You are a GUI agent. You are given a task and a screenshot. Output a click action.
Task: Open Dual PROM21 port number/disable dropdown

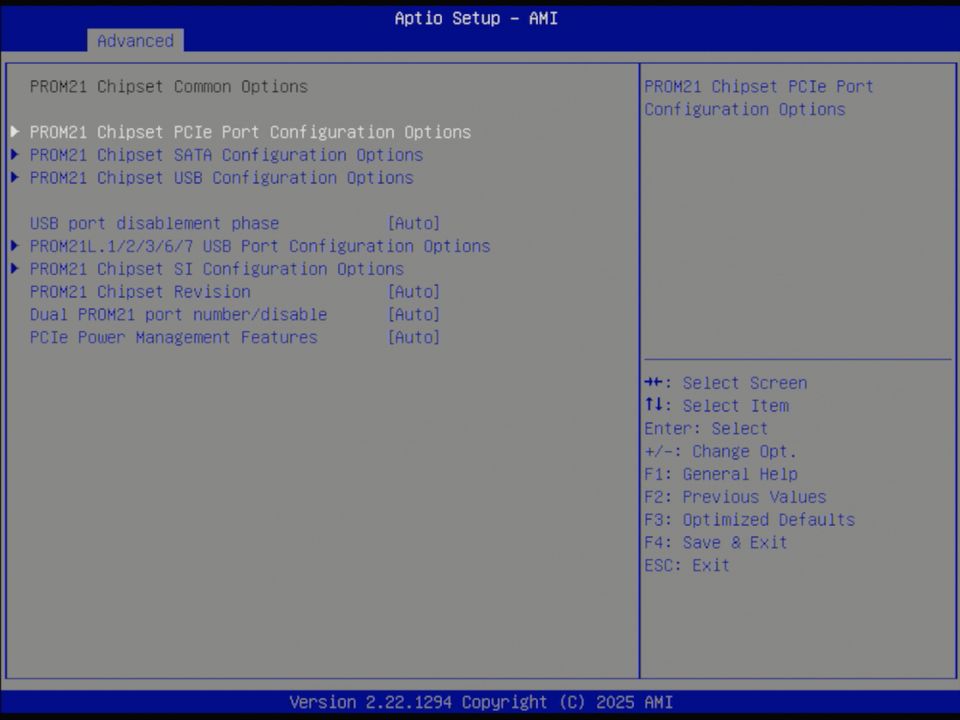tap(414, 314)
